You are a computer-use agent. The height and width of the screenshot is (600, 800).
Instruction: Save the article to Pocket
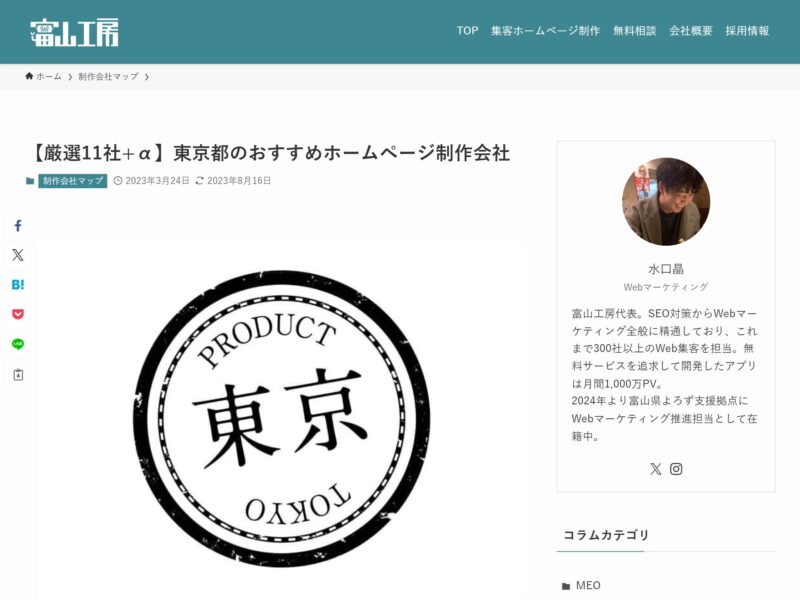18,314
